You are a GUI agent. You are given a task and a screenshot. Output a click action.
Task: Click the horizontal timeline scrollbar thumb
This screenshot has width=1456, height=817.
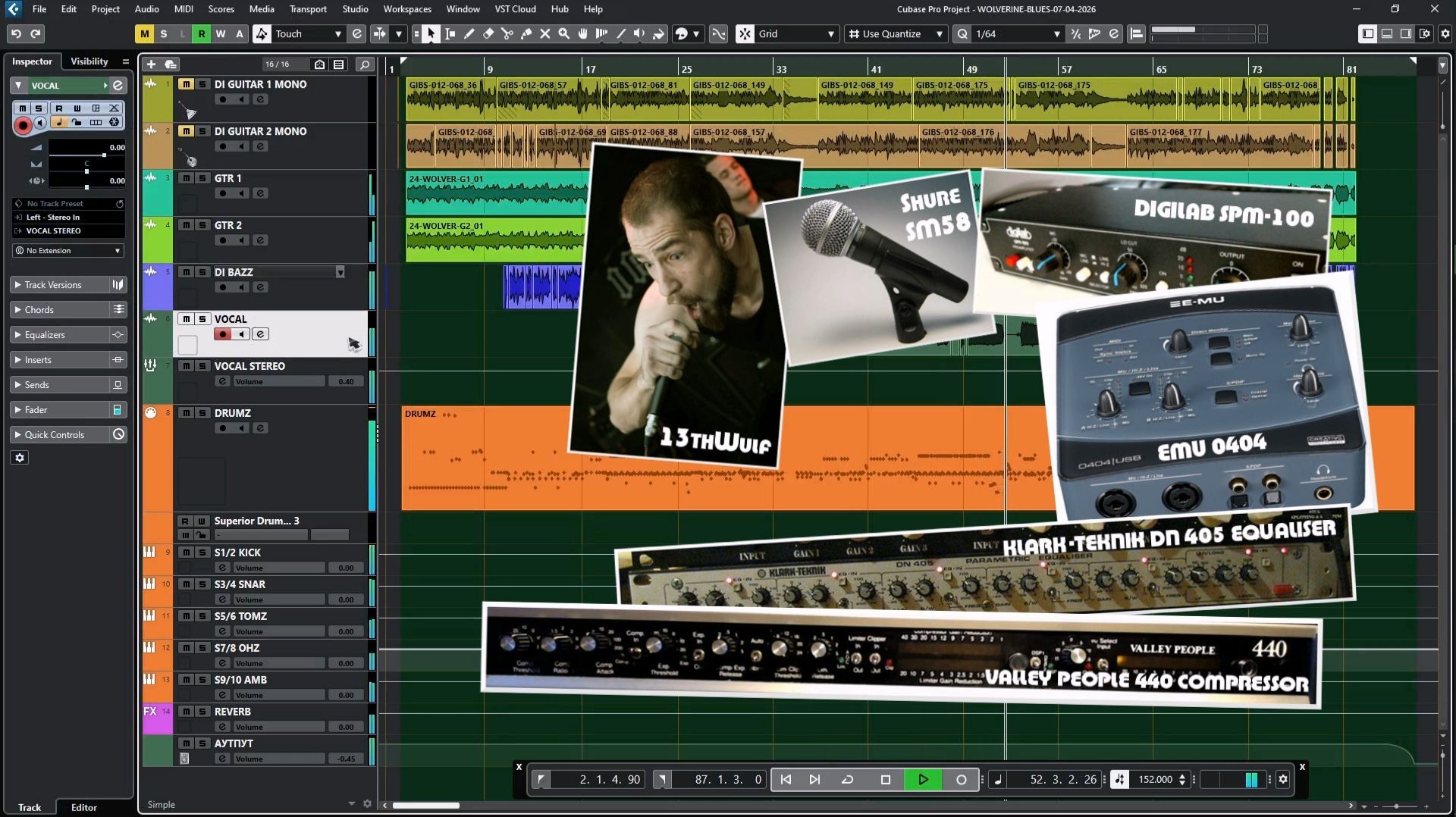pyautogui.click(x=425, y=806)
